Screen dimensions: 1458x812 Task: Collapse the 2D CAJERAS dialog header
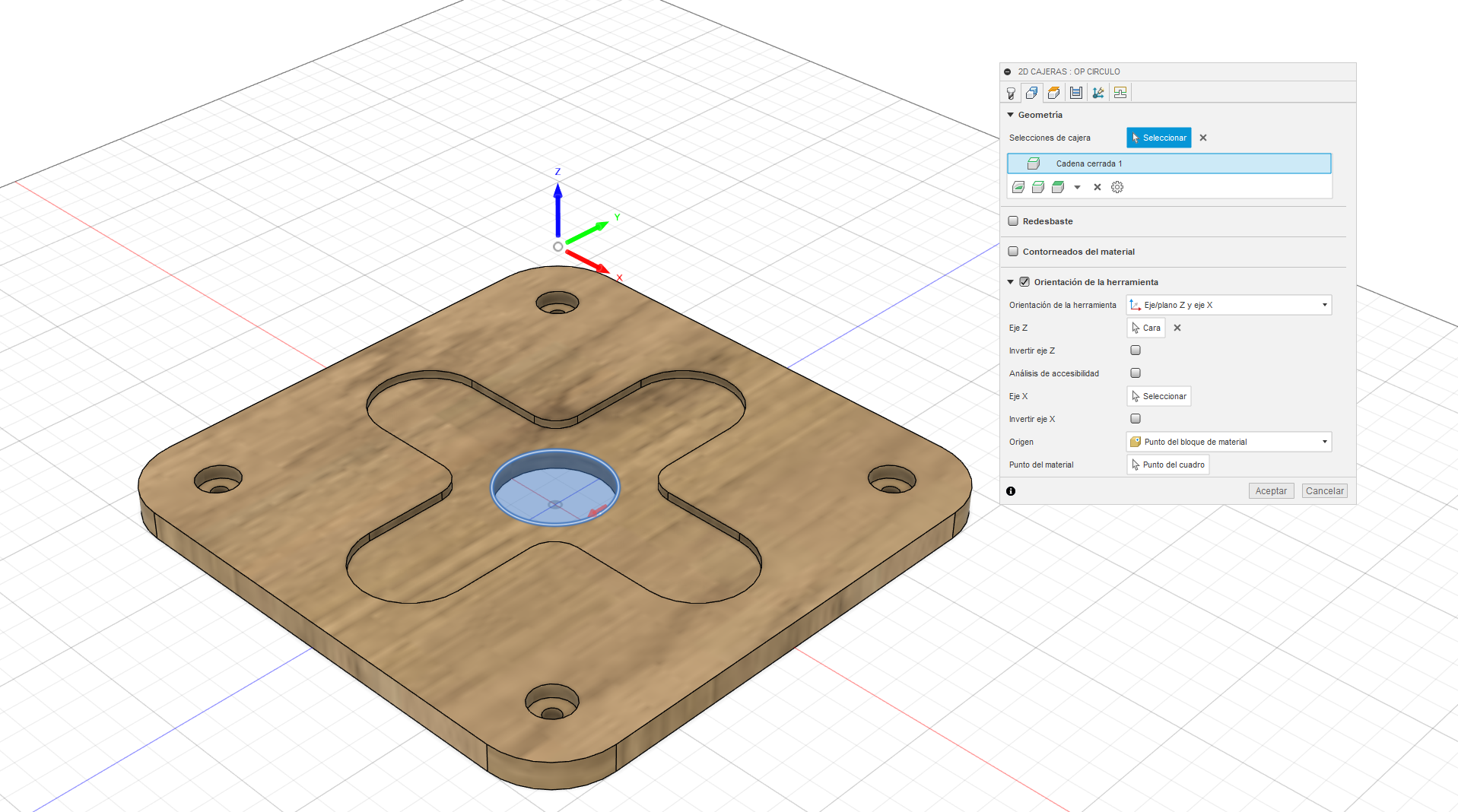click(1008, 71)
